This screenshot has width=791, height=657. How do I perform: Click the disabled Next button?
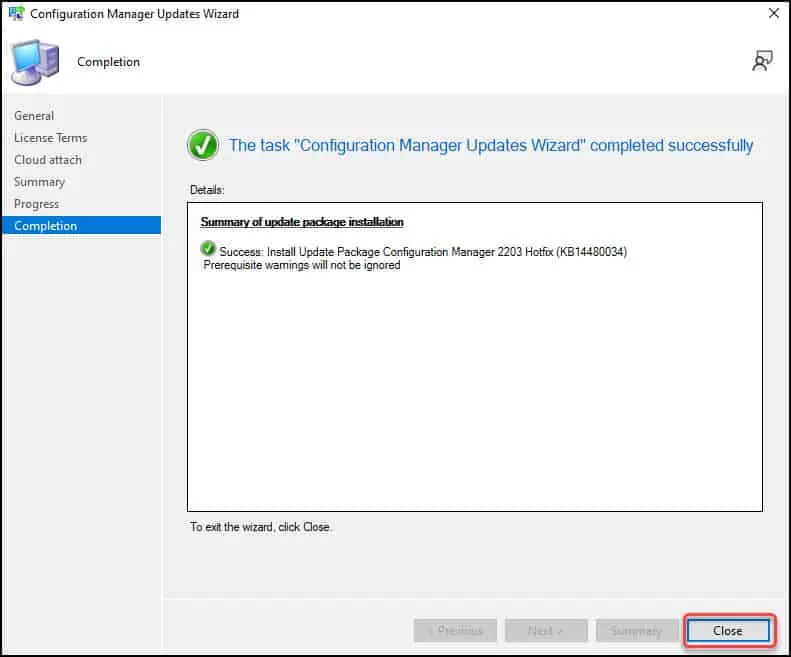pyautogui.click(x=546, y=630)
